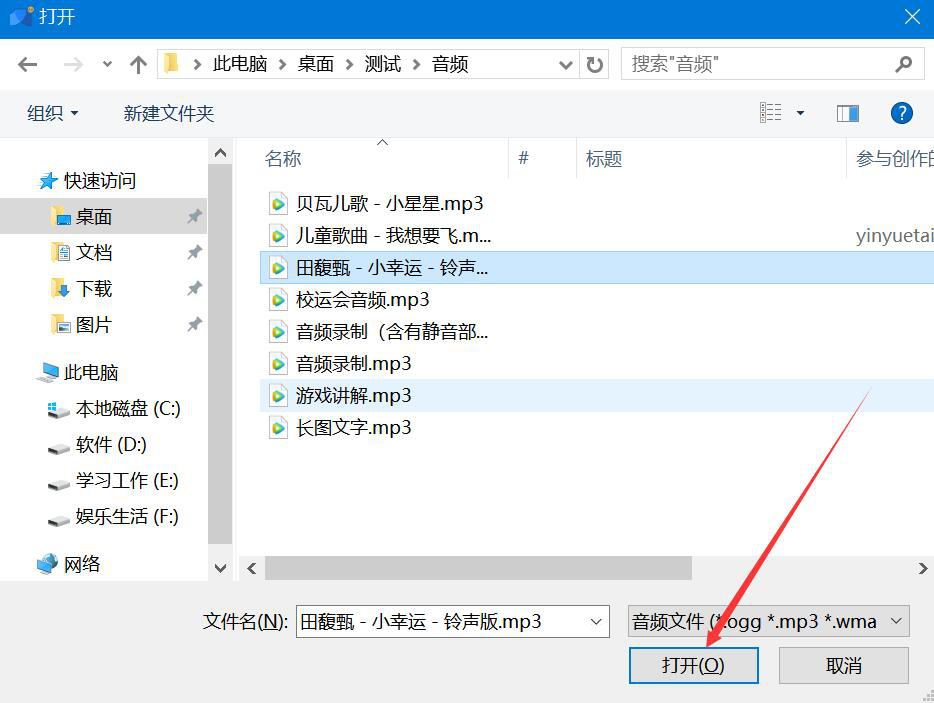Click the pin icon beside 文档
Image resolution: width=934 pixels, height=703 pixels.
(194, 253)
